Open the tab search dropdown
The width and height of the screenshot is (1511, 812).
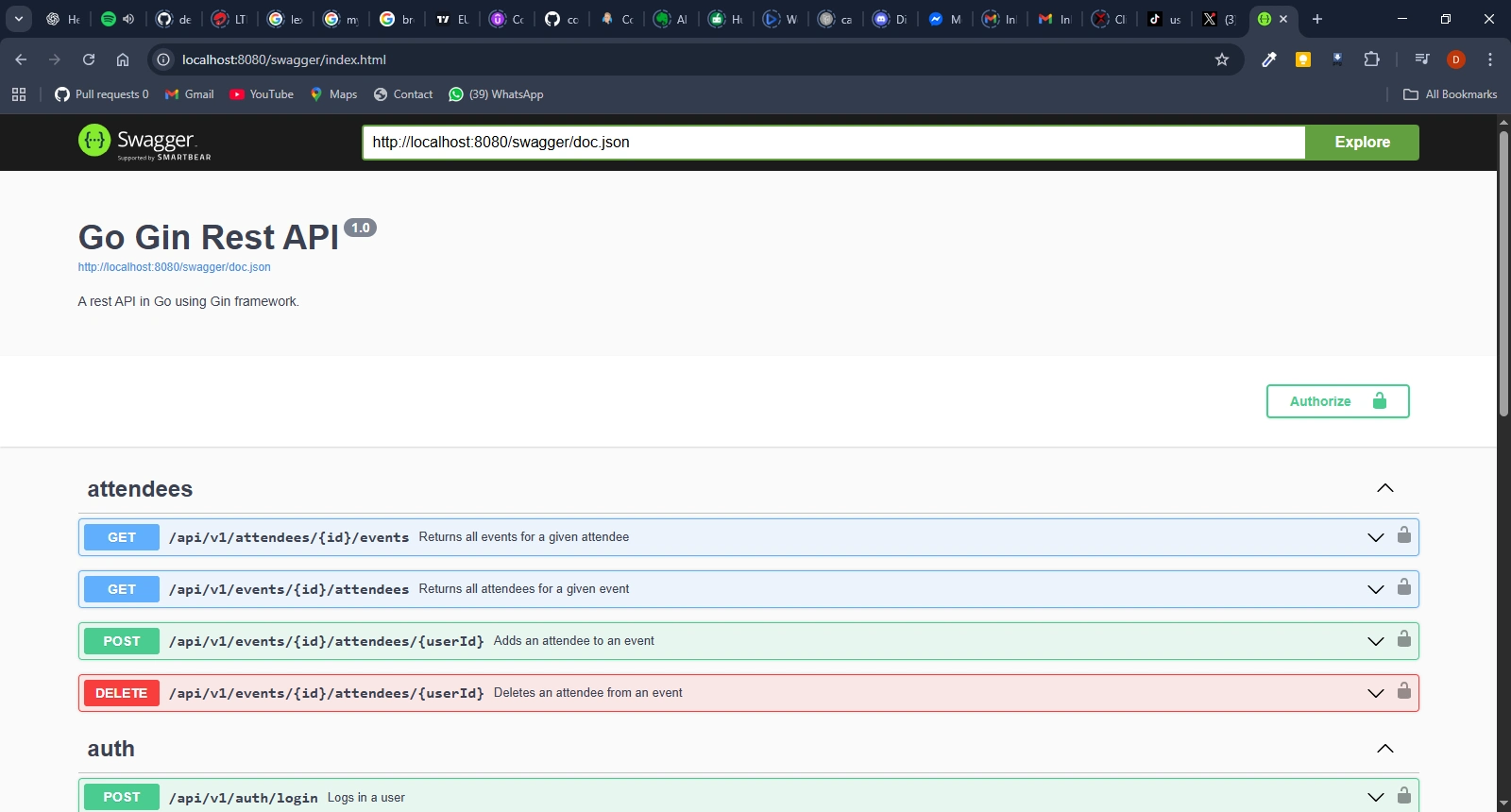19,19
